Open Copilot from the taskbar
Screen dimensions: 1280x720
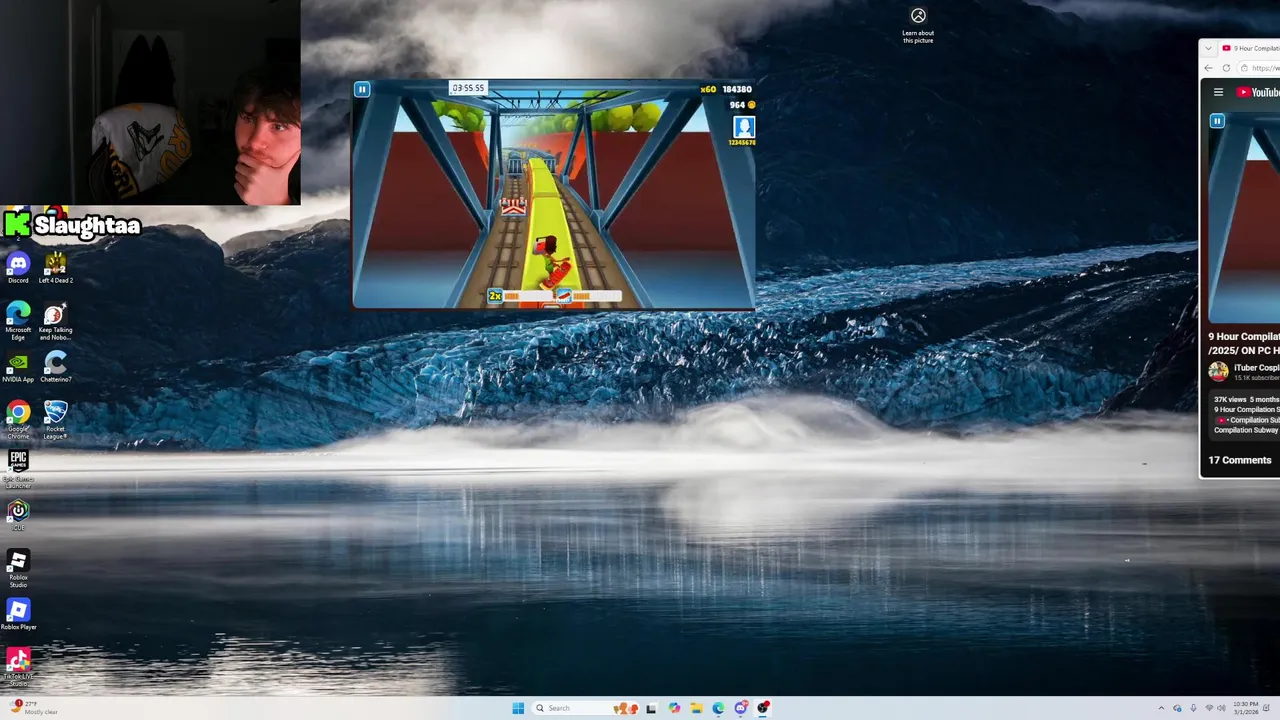click(674, 708)
